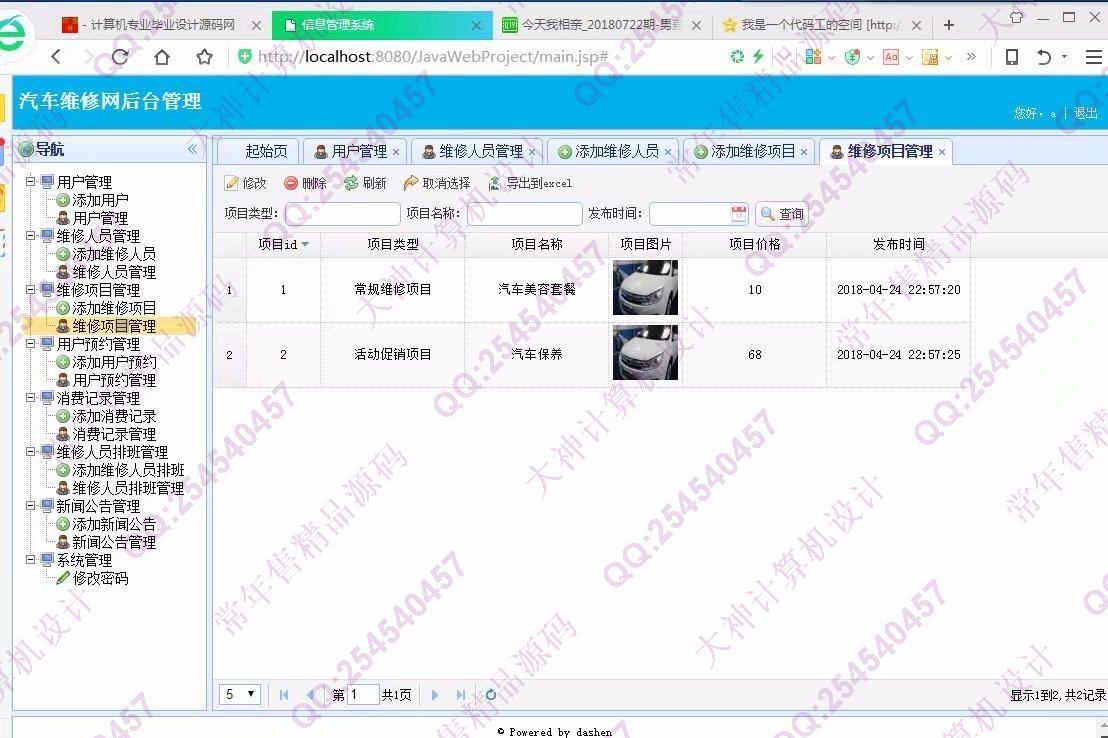Click the car thumbnail for 汽车美容套餐

tap(645, 287)
